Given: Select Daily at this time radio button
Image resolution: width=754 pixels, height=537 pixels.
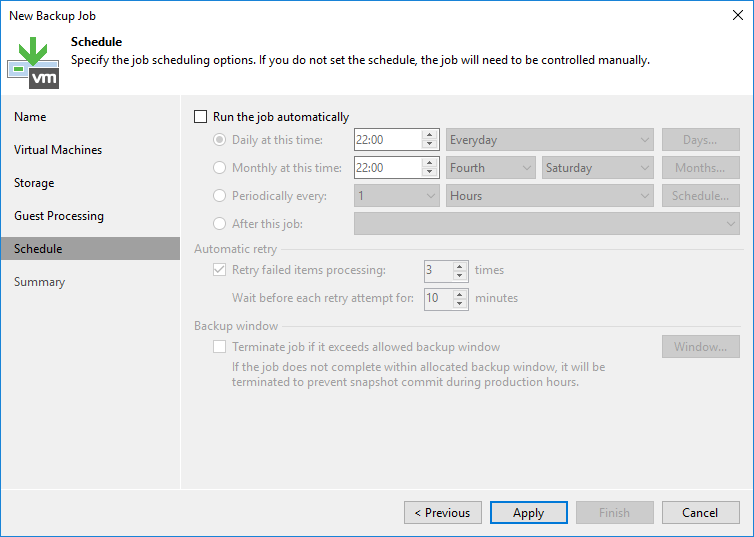Looking at the screenshot, I should [220, 140].
